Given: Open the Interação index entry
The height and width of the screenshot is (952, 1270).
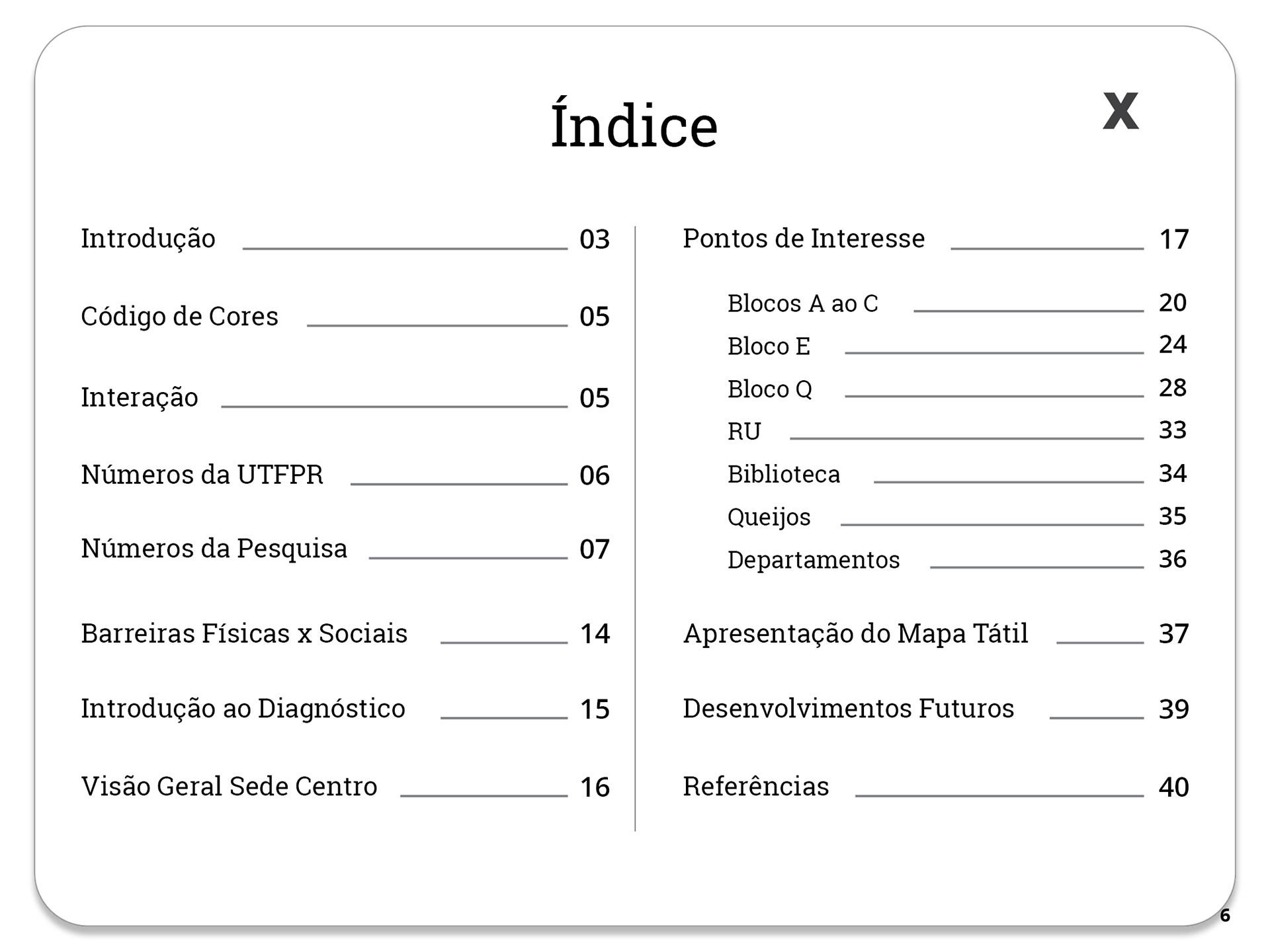Looking at the screenshot, I should point(345,397).
